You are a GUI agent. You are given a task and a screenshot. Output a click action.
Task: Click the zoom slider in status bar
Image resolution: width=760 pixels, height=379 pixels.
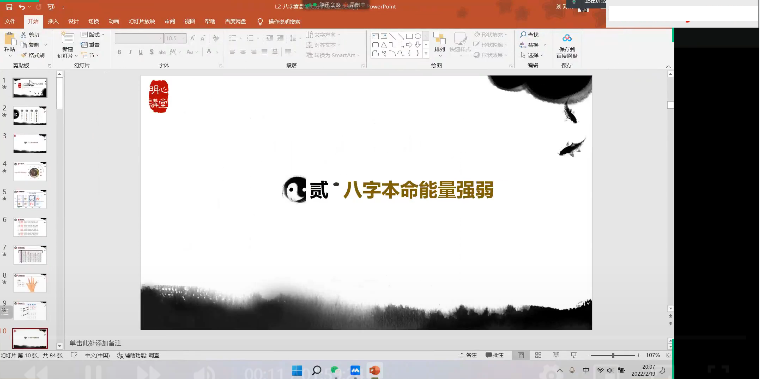pyautogui.click(x=613, y=355)
